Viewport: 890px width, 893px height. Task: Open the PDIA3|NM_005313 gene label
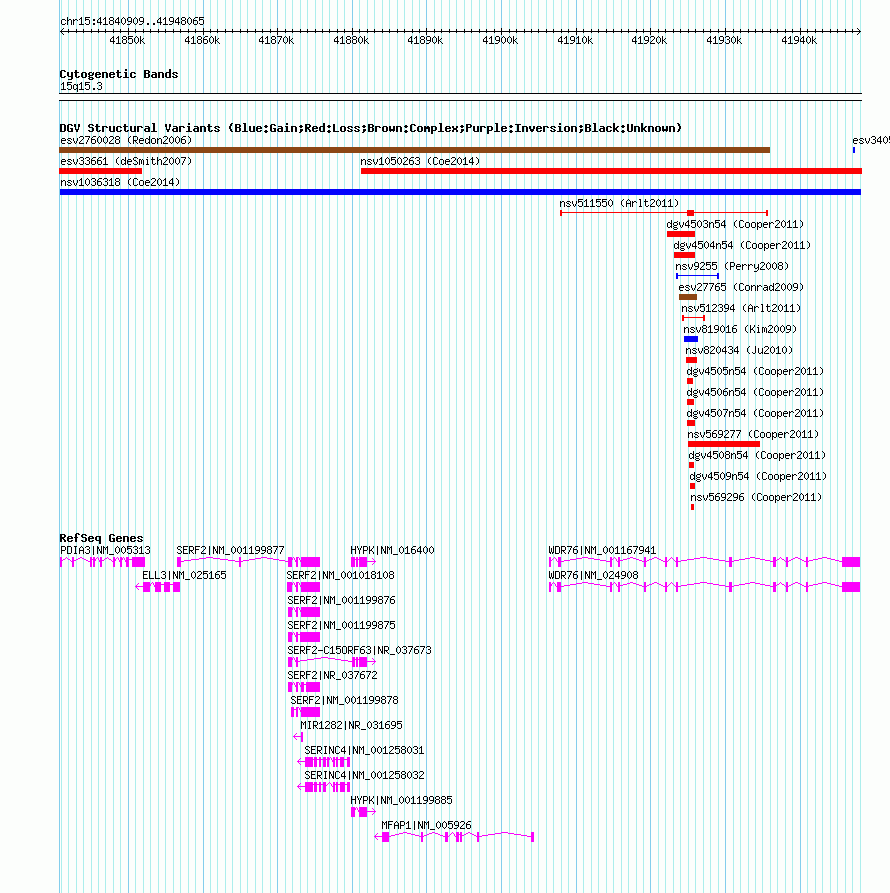(x=105, y=550)
